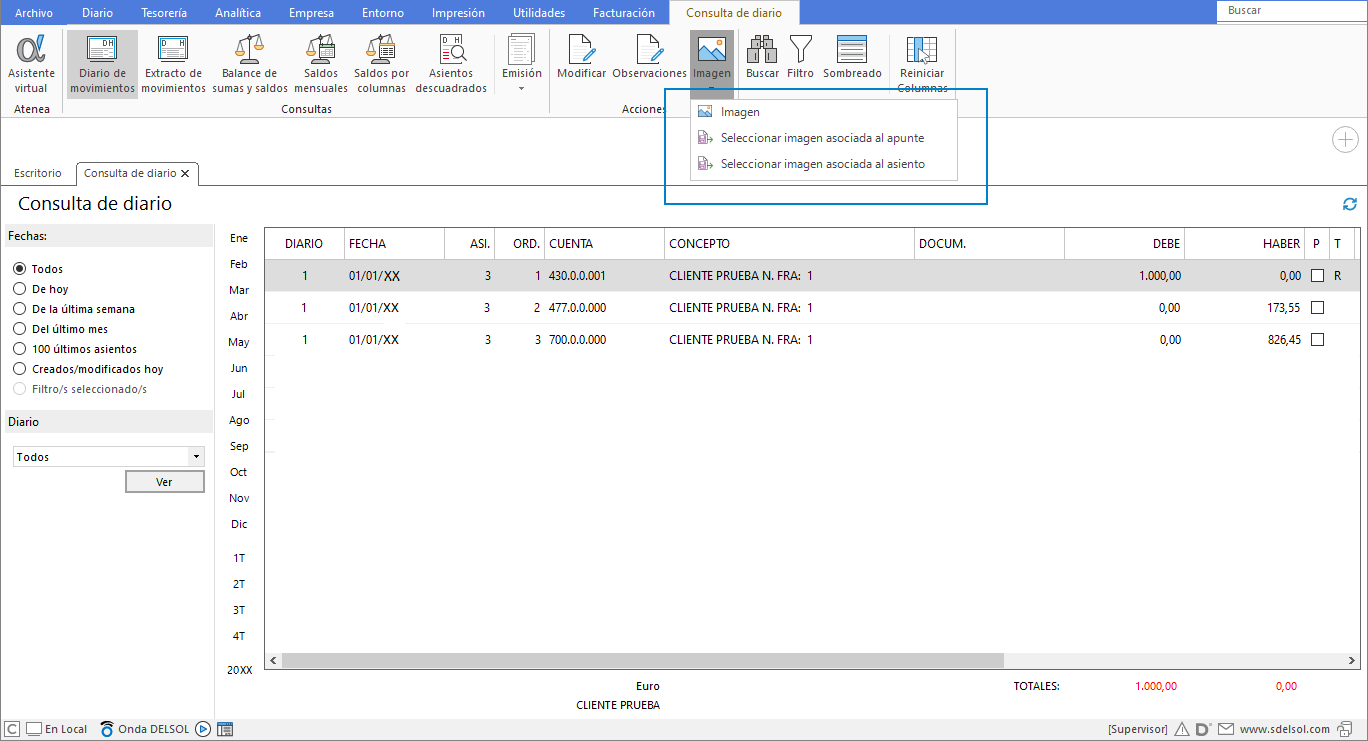Sort by the FECHA column header
Image resolution: width=1368 pixels, height=741 pixels.
coord(394,243)
